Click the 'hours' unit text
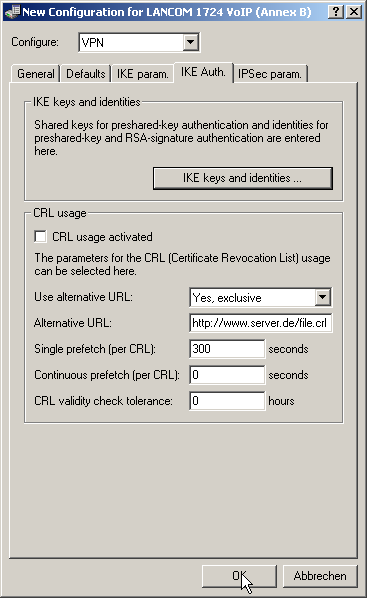 pyautogui.click(x=281, y=401)
